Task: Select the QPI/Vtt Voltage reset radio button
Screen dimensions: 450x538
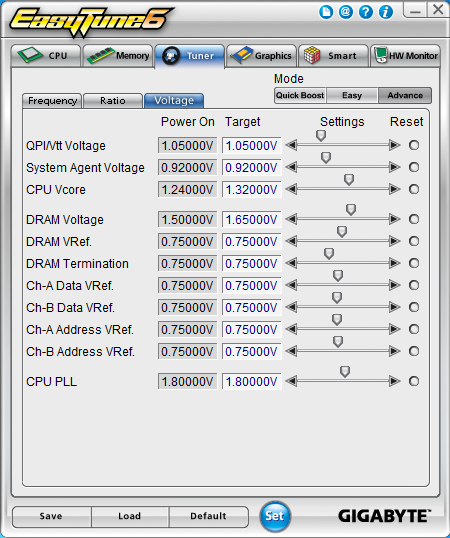Action: pyautogui.click(x=414, y=145)
